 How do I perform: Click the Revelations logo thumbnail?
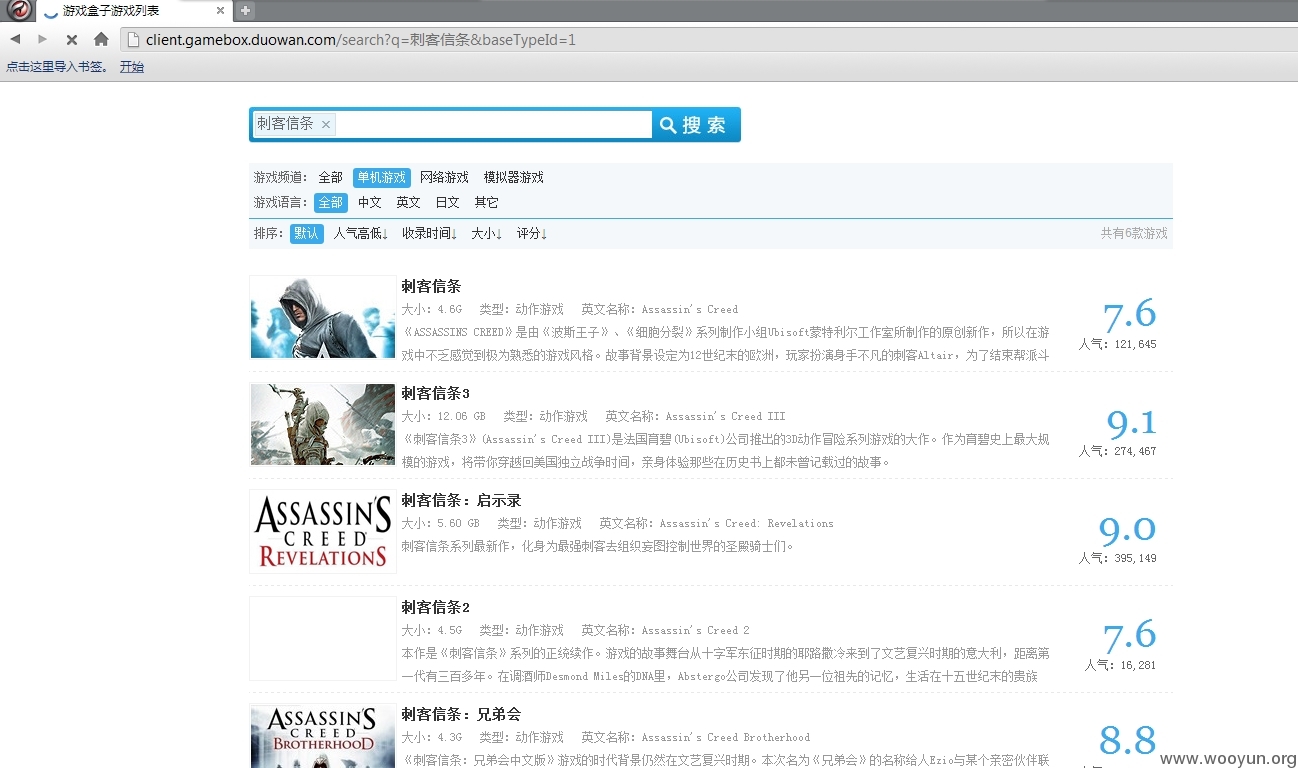tap(322, 531)
